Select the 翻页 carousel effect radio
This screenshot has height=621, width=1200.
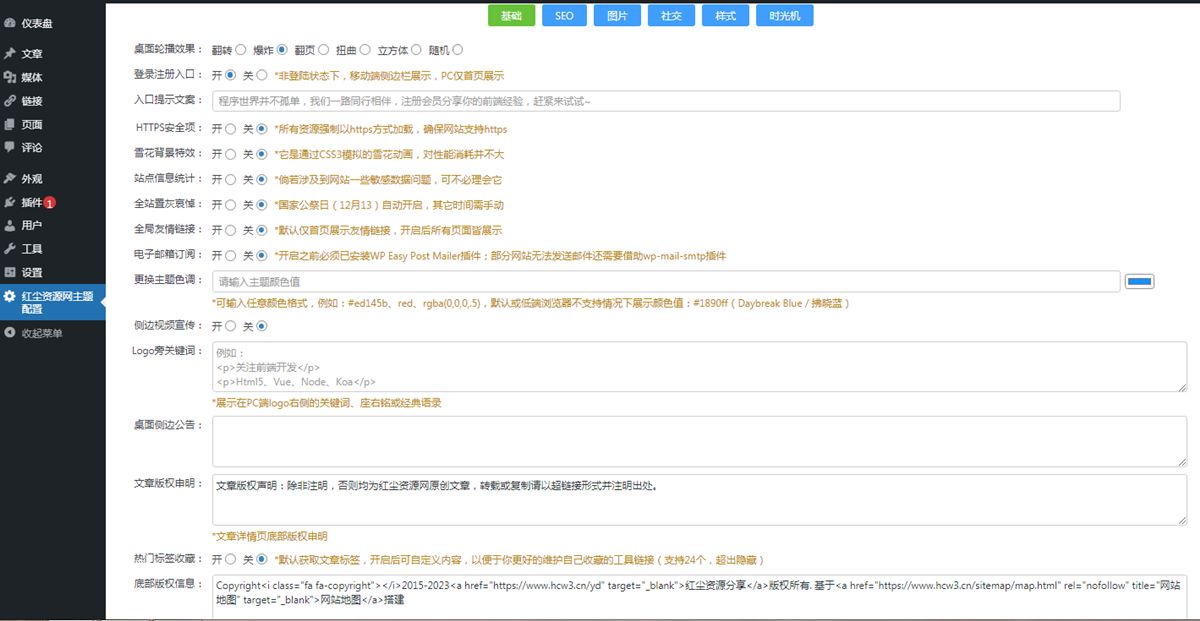tap(324, 50)
